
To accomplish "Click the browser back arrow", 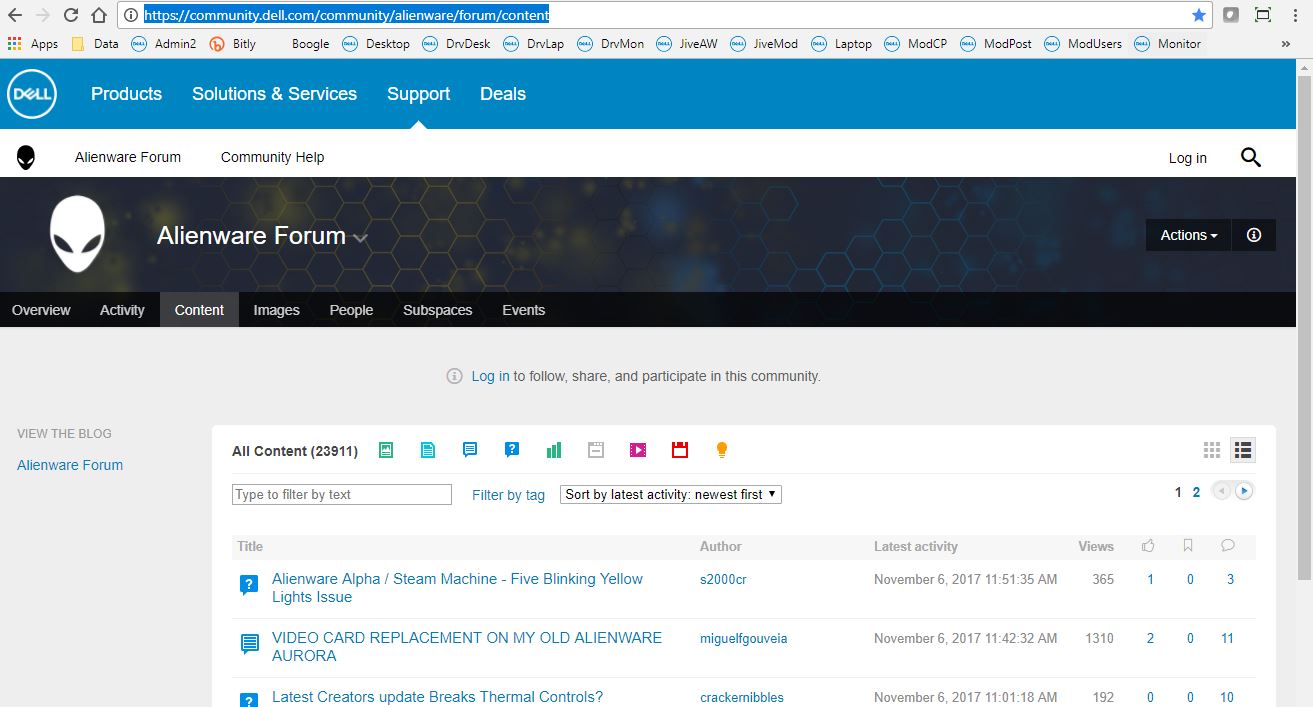I will click(14, 15).
